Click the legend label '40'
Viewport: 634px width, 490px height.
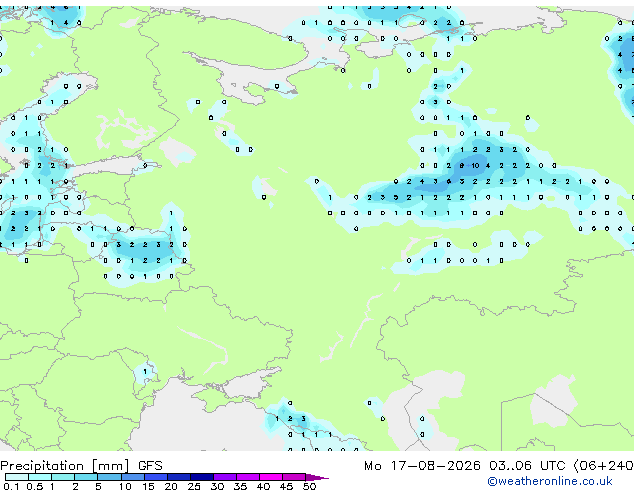[x=263, y=486]
